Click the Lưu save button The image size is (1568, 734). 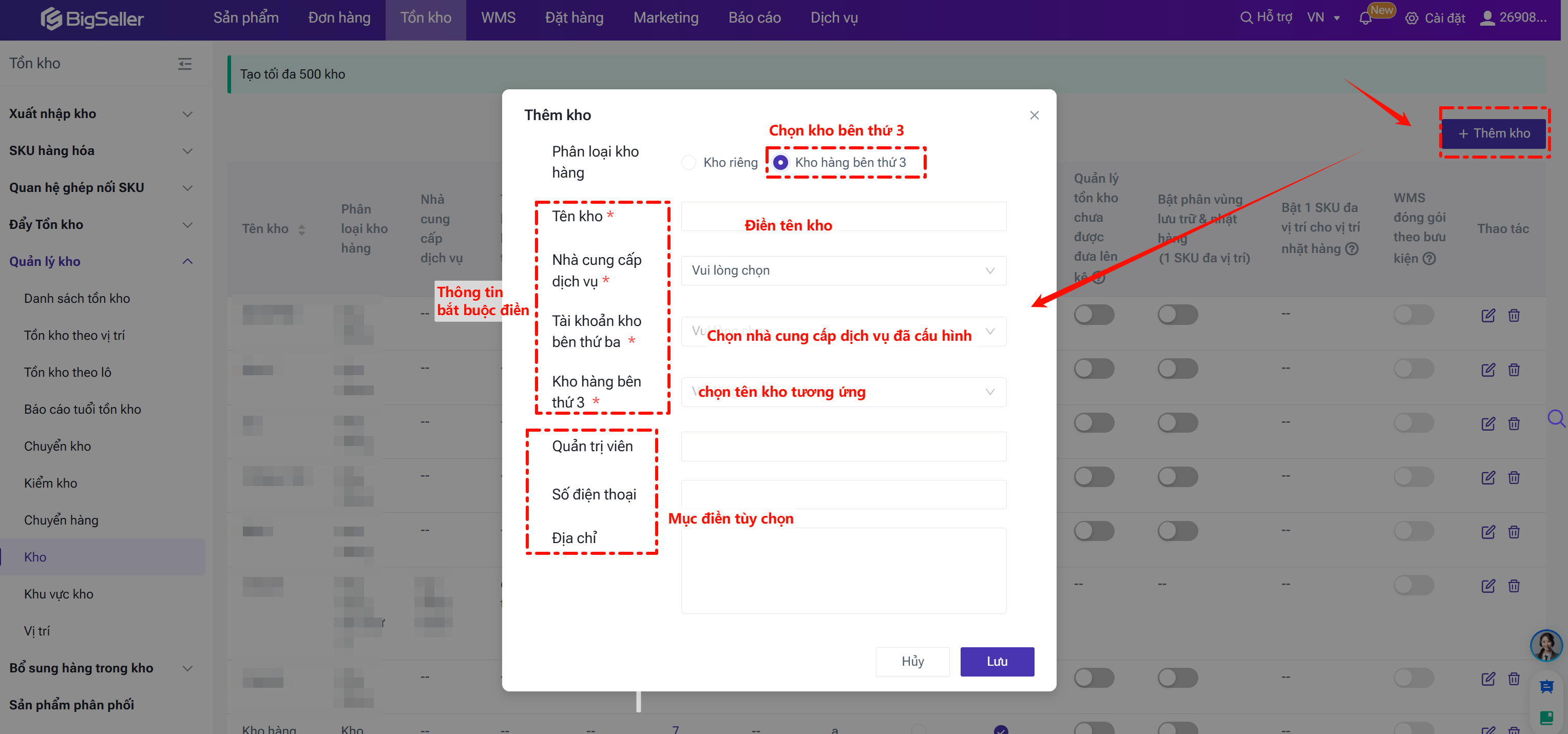997,662
